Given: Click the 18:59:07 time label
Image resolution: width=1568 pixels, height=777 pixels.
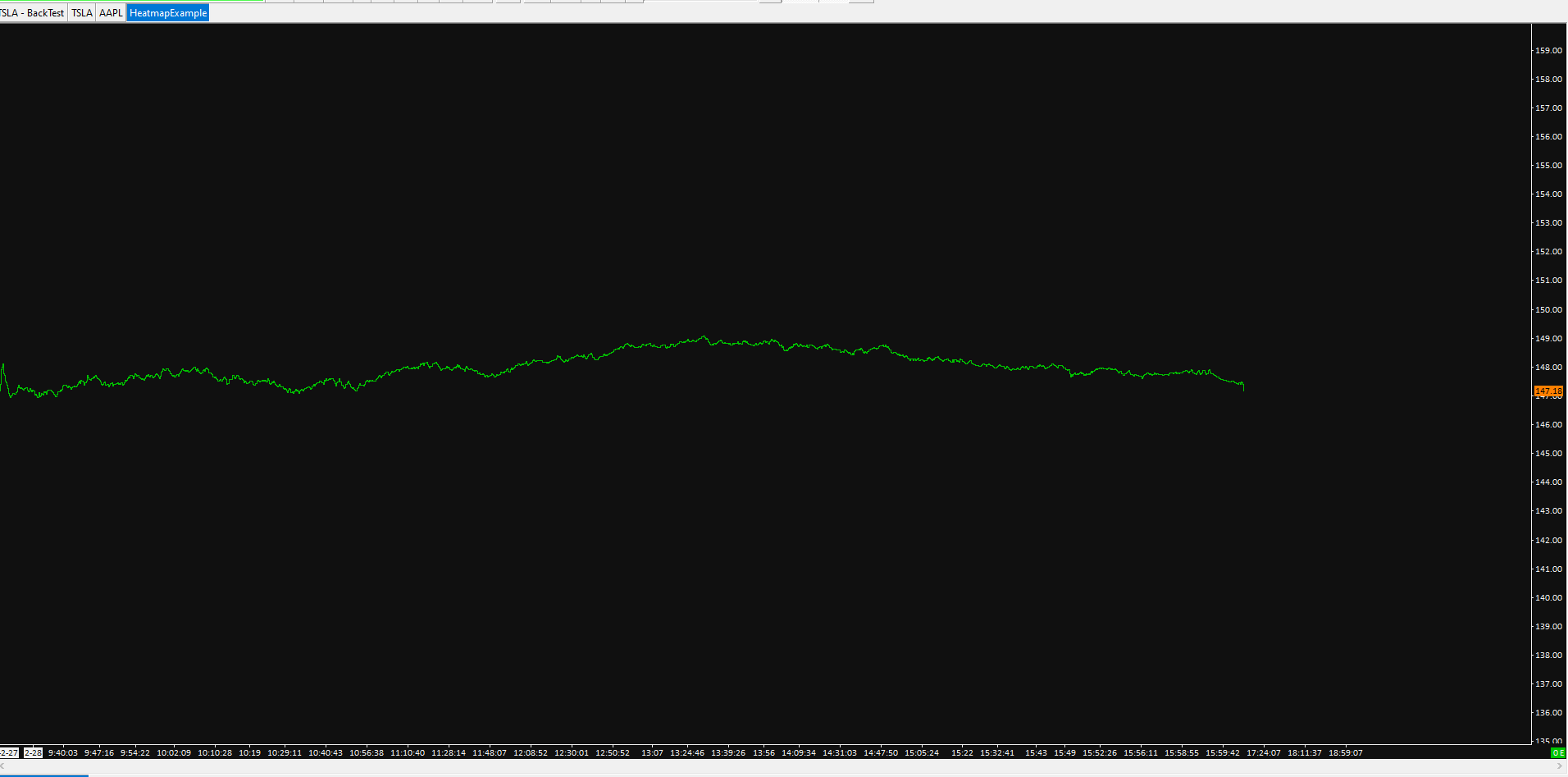Looking at the screenshot, I should [x=1346, y=753].
